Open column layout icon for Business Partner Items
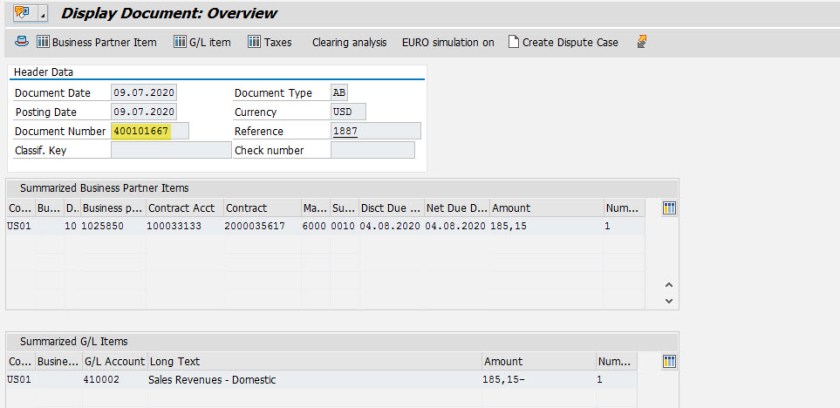This screenshot has height=408, width=840. pos(669,208)
